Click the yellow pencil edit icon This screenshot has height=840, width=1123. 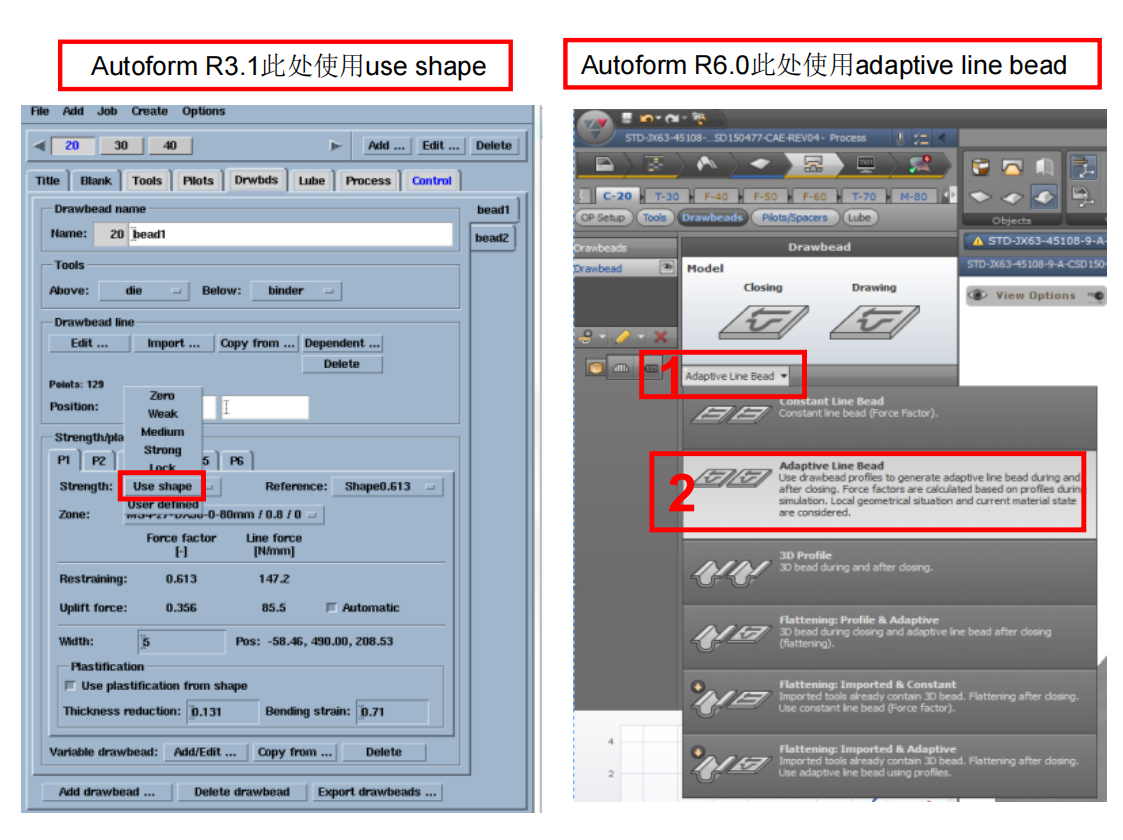[x=622, y=337]
